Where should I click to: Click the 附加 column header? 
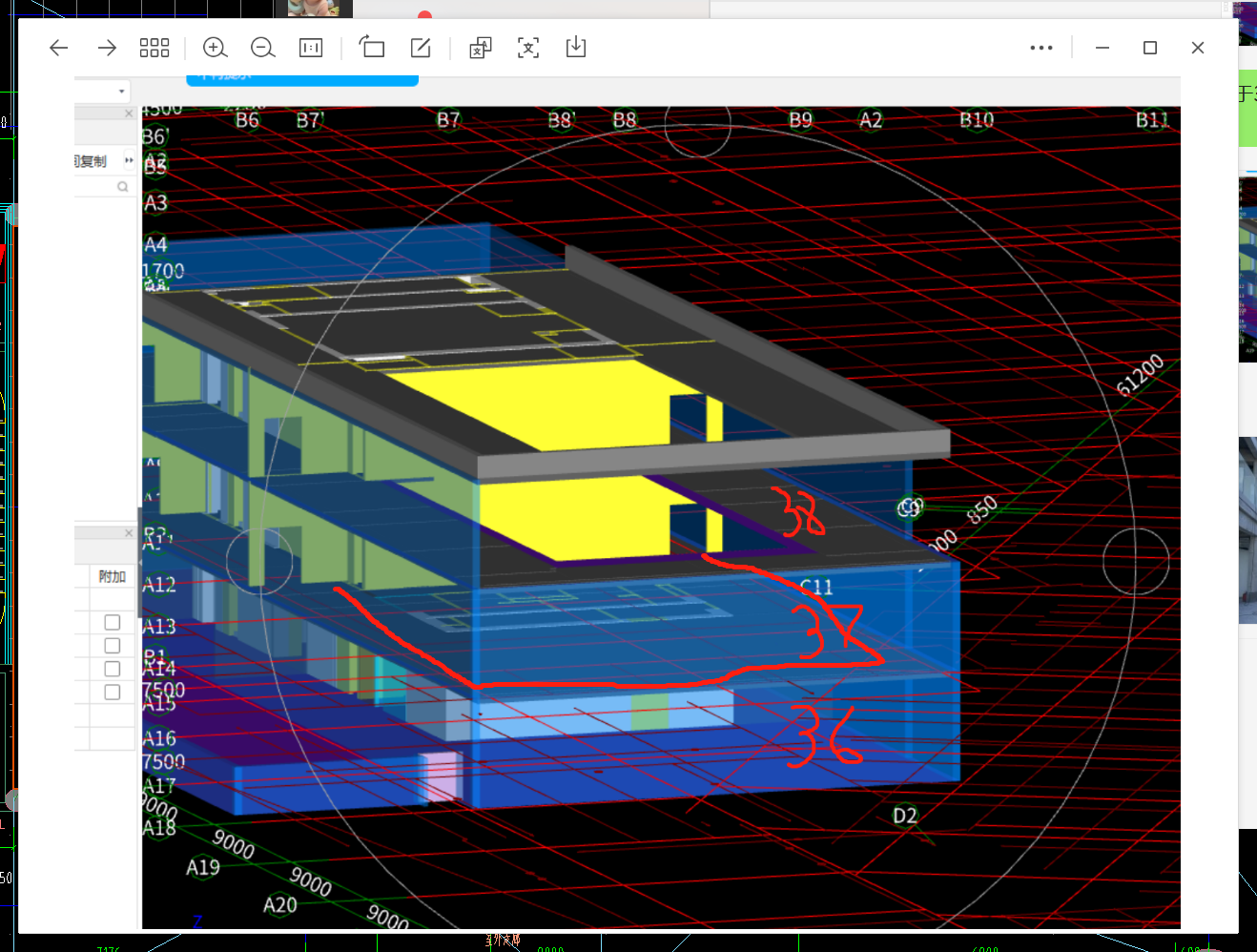(113, 576)
